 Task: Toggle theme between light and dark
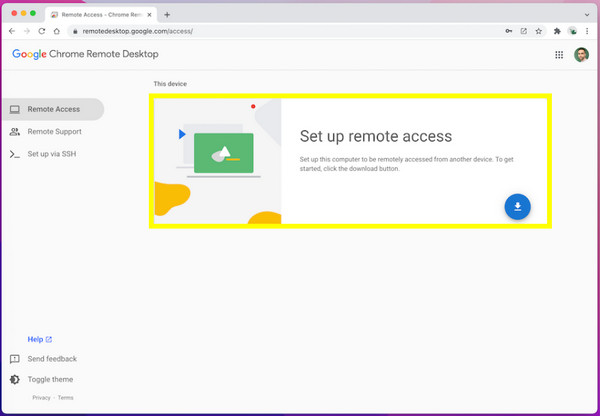tap(41, 379)
